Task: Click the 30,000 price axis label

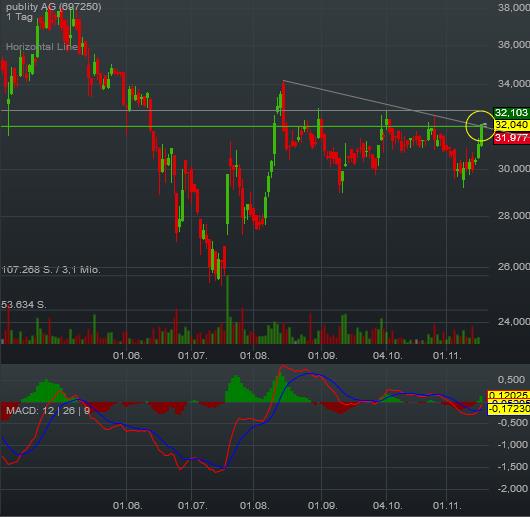Action: [513, 168]
